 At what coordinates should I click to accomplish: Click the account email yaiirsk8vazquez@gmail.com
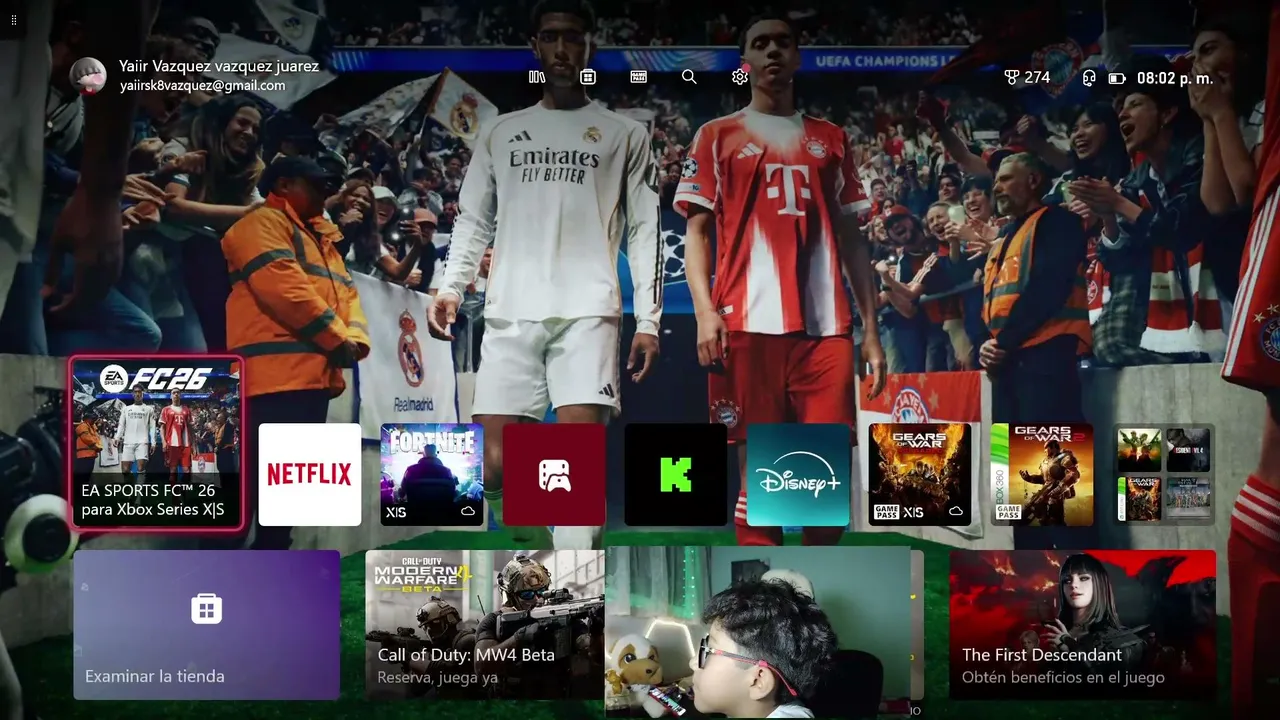[203, 86]
